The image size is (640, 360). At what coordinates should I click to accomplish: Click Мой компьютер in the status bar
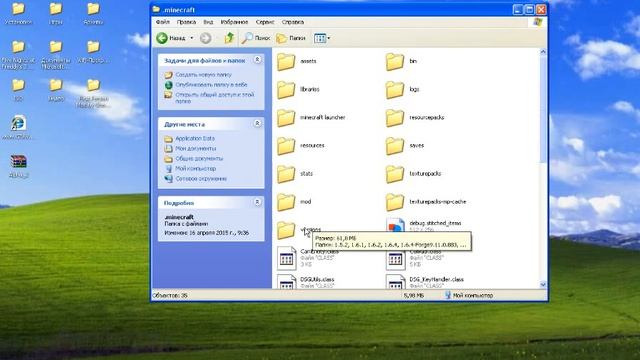coord(469,295)
